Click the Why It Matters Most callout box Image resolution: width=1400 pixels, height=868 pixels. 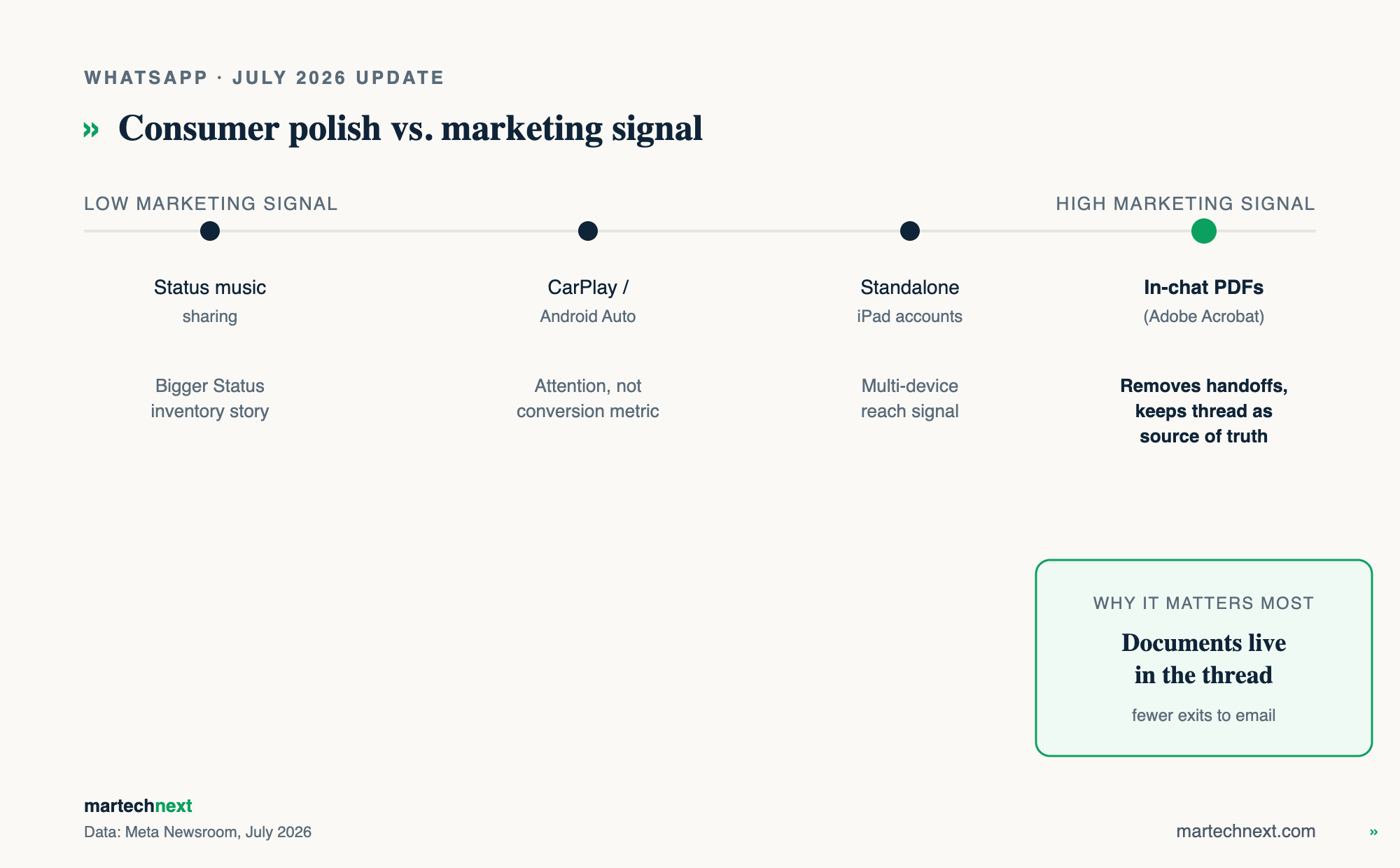(1204, 658)
